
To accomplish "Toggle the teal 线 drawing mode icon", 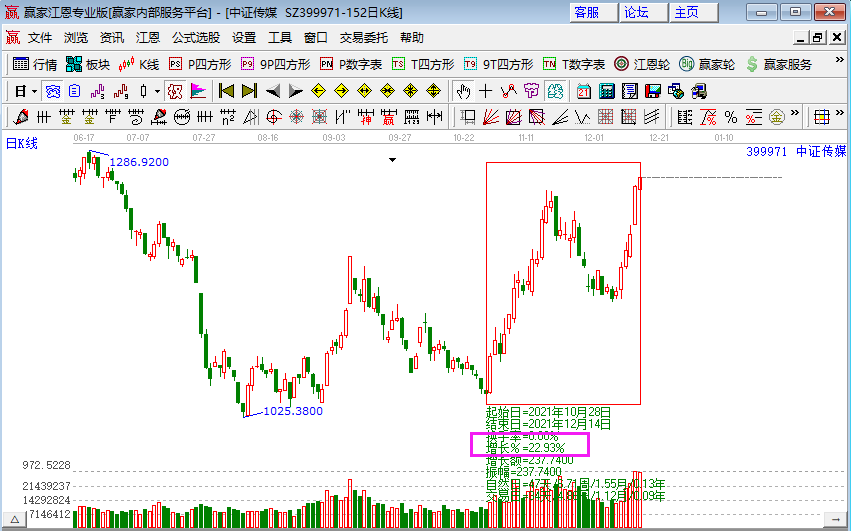I will point(555,91).
